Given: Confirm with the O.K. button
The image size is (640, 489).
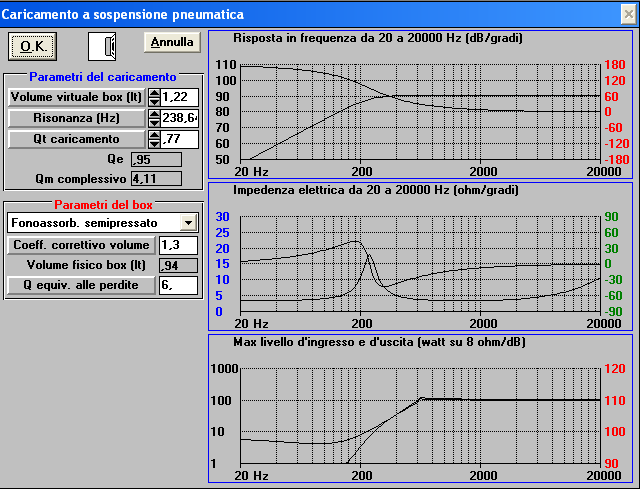Looking at the screenshot, I should click(x=33, y=47).
